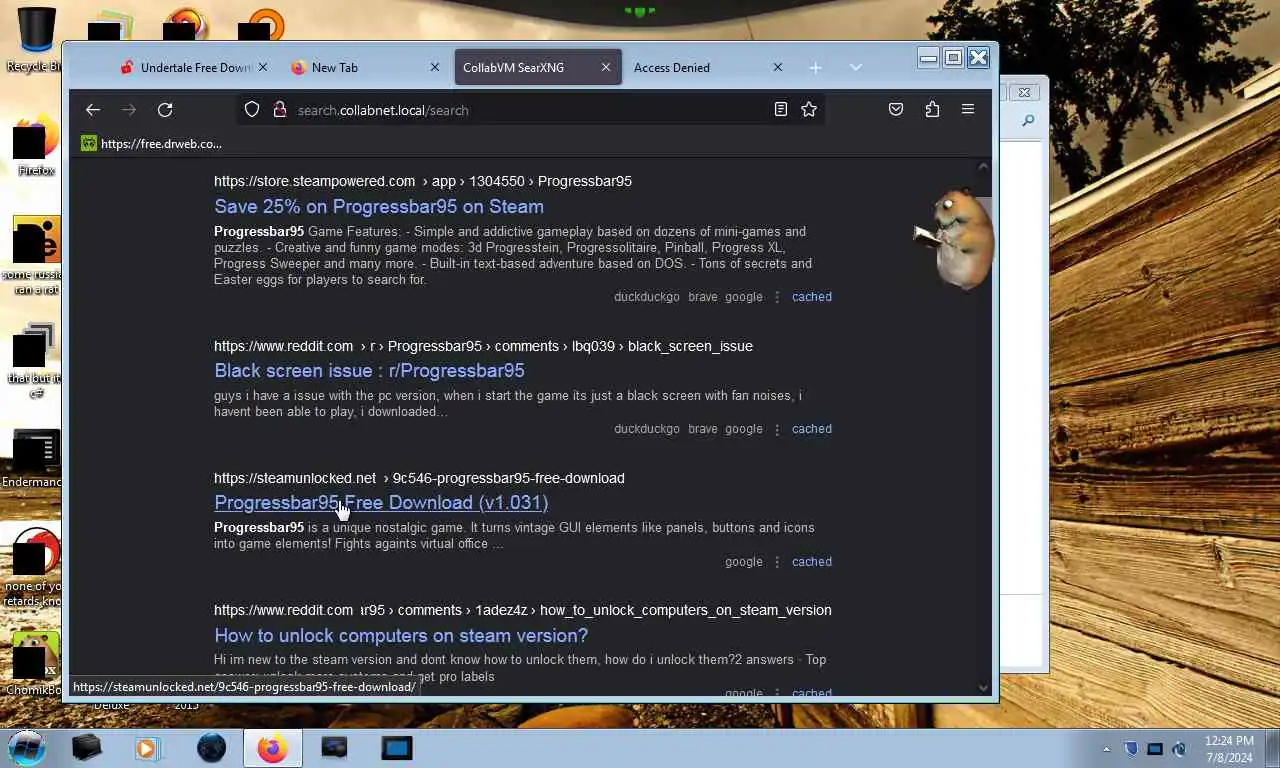Screen dimensions: 1280x768
Task: Click search magnifier in the background window
Action: (x=1028, y=121)
